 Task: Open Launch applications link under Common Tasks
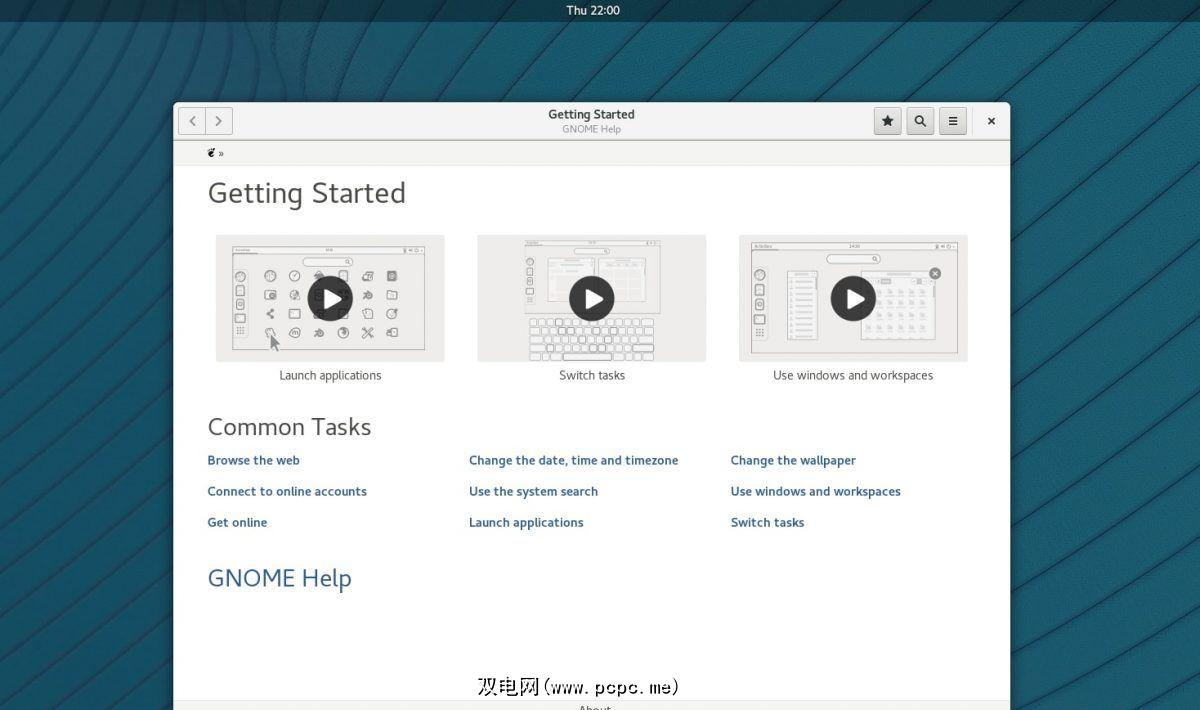526,522
